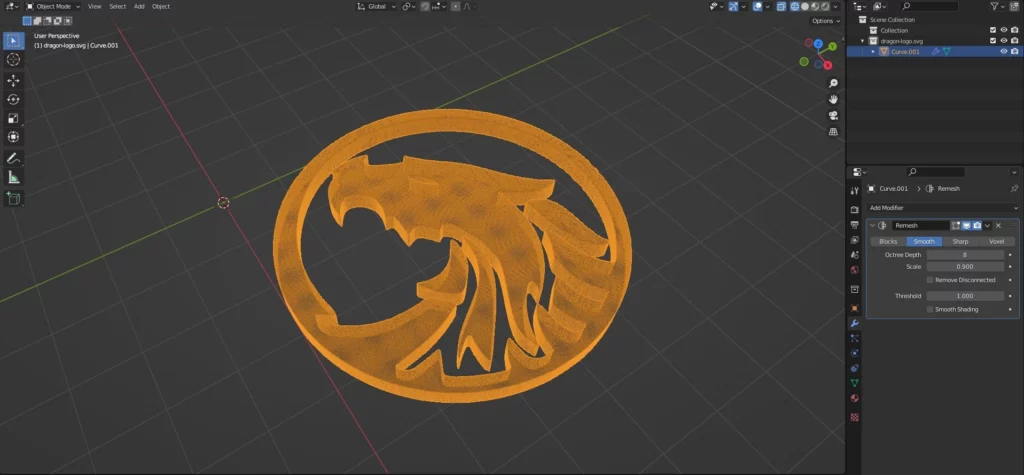Open the Output properties tab
The height and width of the screenshot is (475, 1024).
pyautogui.click(x=854, y=225)
